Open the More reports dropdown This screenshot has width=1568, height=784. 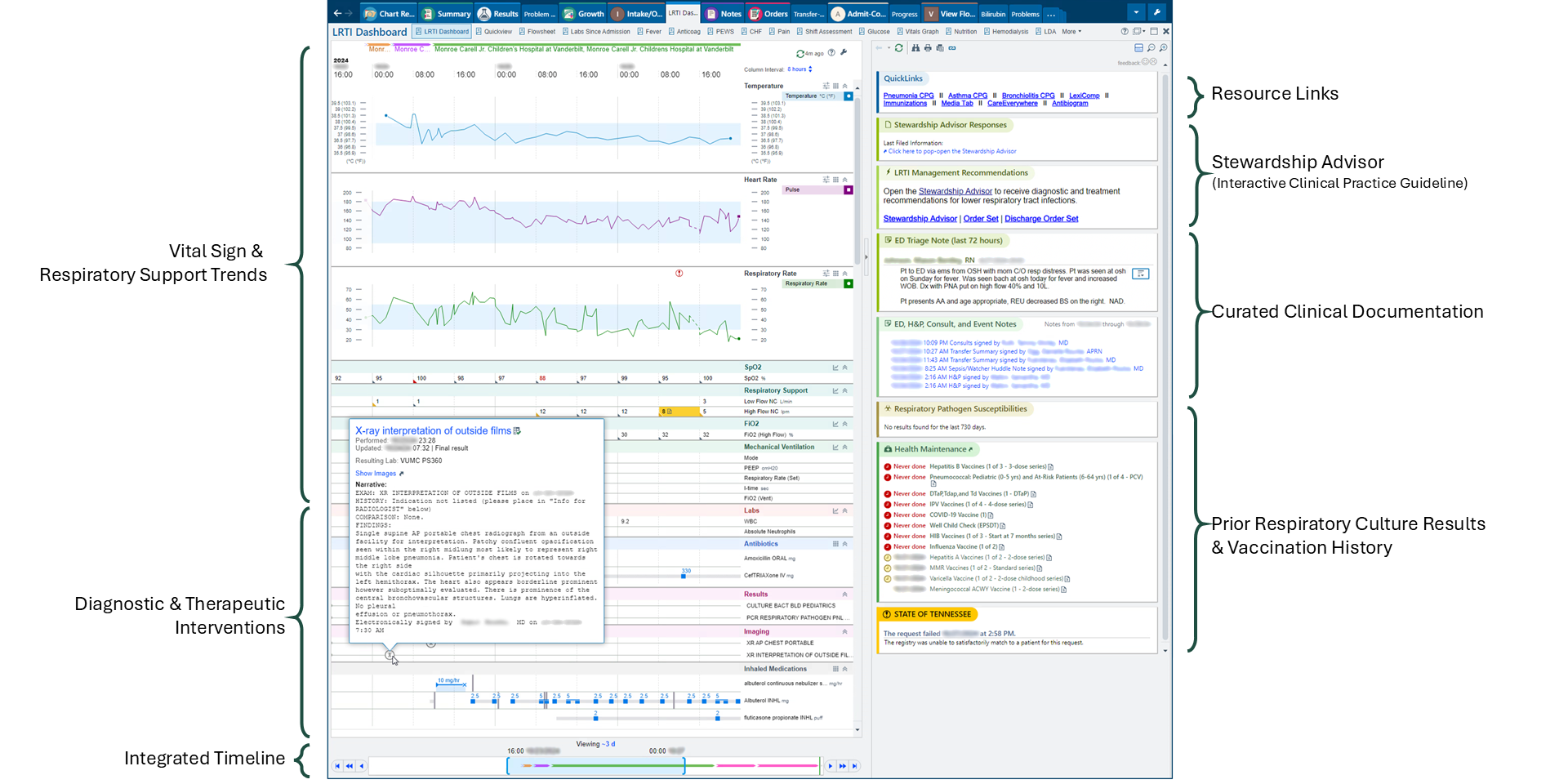click(1071, 32)
